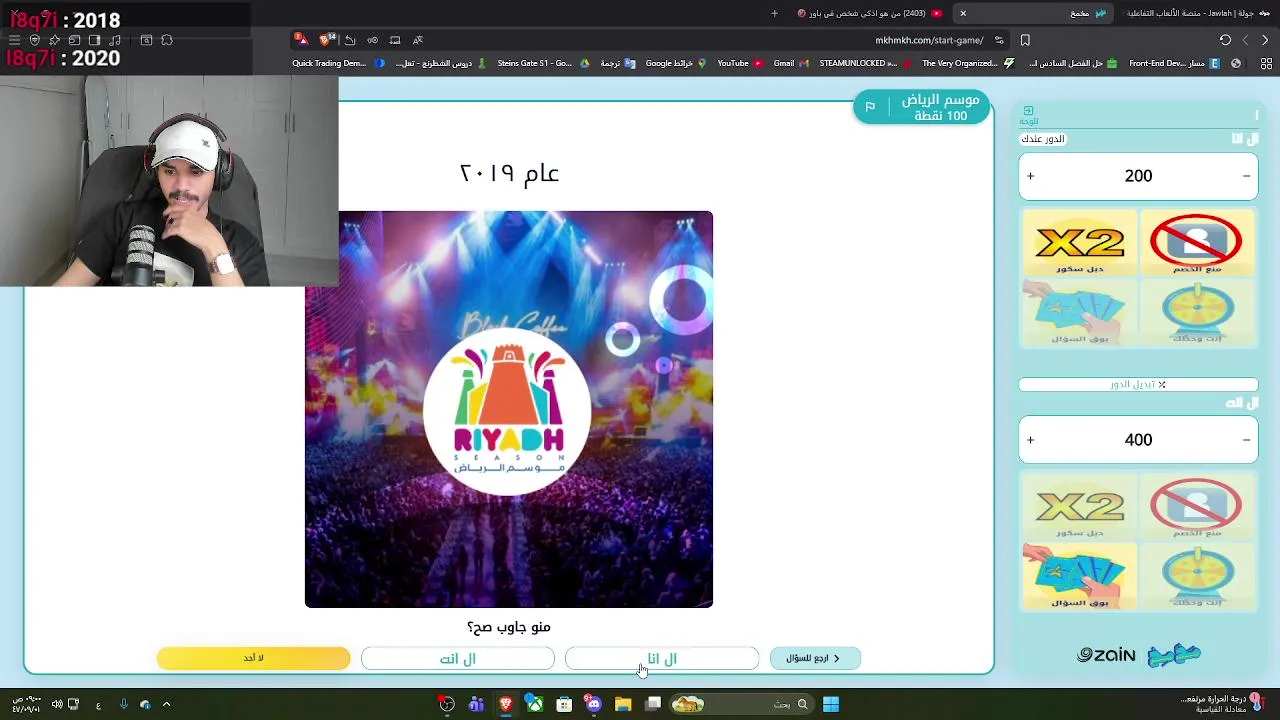Open the STEAMUNLOCKED bookmark
This screenshot has height=720, width=1280.
(x=866, y=63)
